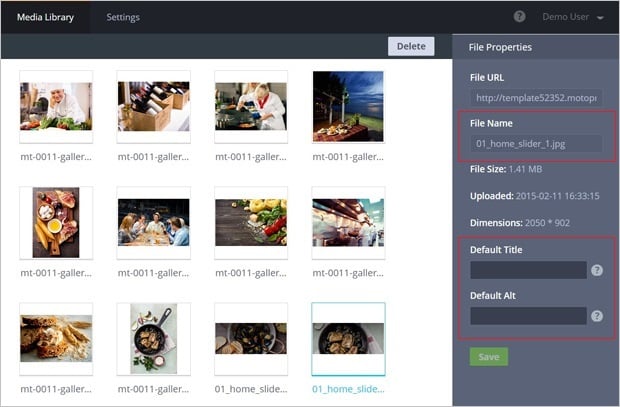Click into the File URL field
The height and width of the screenshot is (407, 620).
[x=537, y=98]
